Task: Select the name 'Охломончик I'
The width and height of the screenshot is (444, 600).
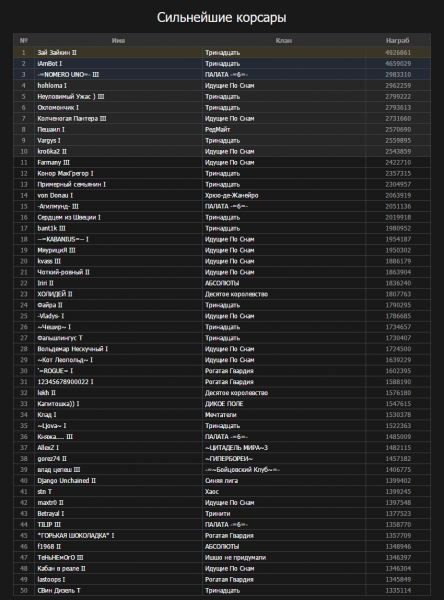Action: [x=58, y=108]
